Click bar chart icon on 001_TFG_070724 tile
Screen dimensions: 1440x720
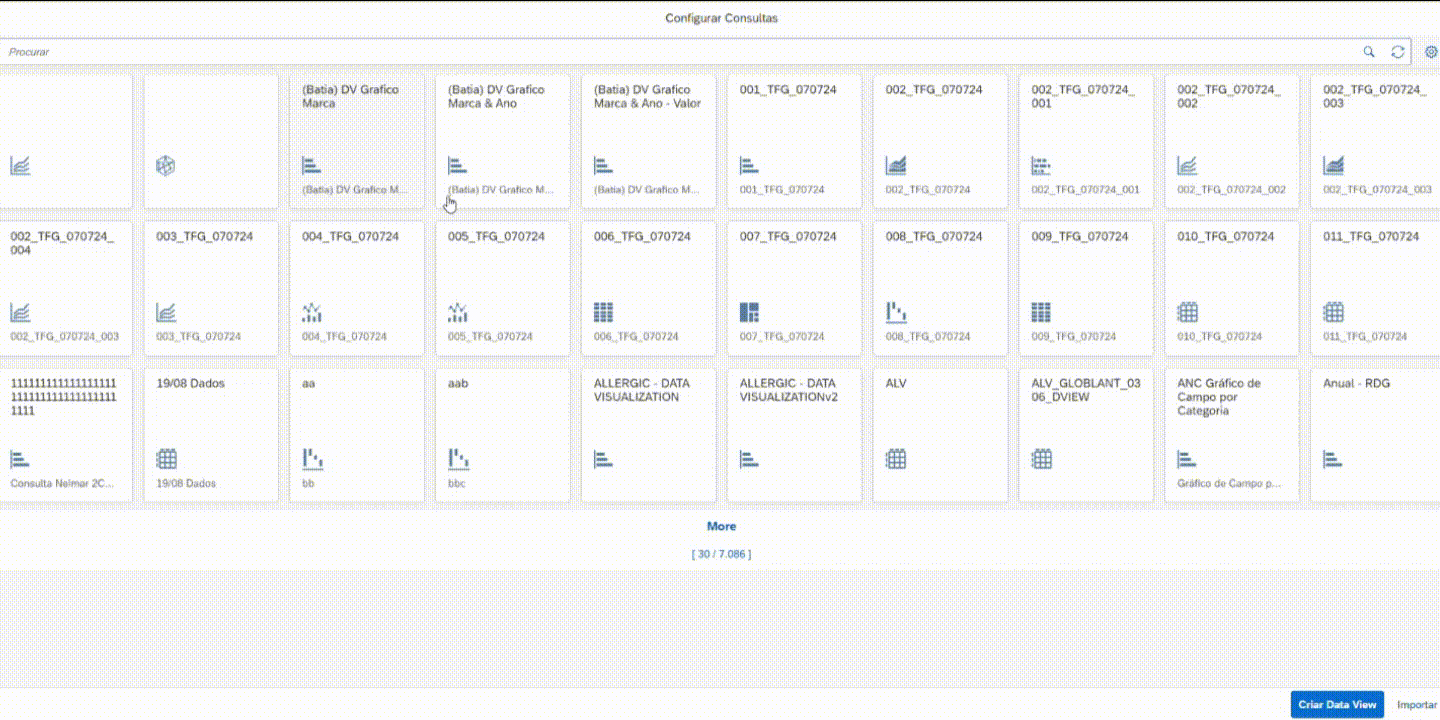coord(749,166)
